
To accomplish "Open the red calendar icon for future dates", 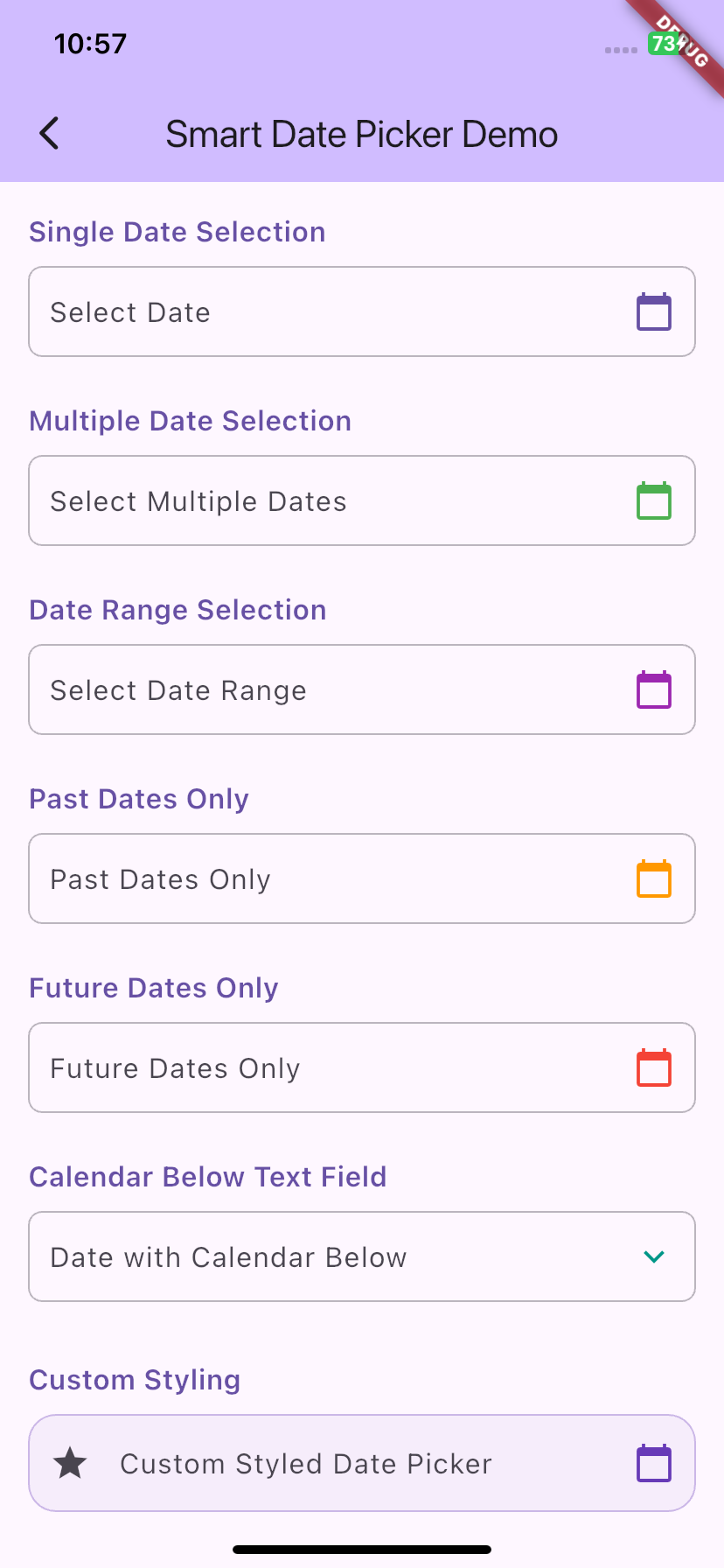I will (x=654, y=1067).
